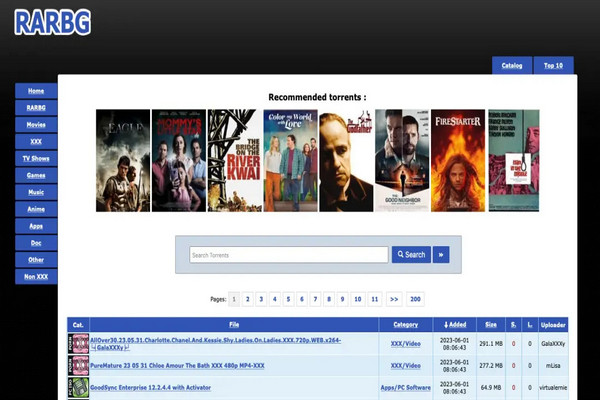Sort by L. leechers column header
This screenshot has width=600, height=400.
[530, 325]
